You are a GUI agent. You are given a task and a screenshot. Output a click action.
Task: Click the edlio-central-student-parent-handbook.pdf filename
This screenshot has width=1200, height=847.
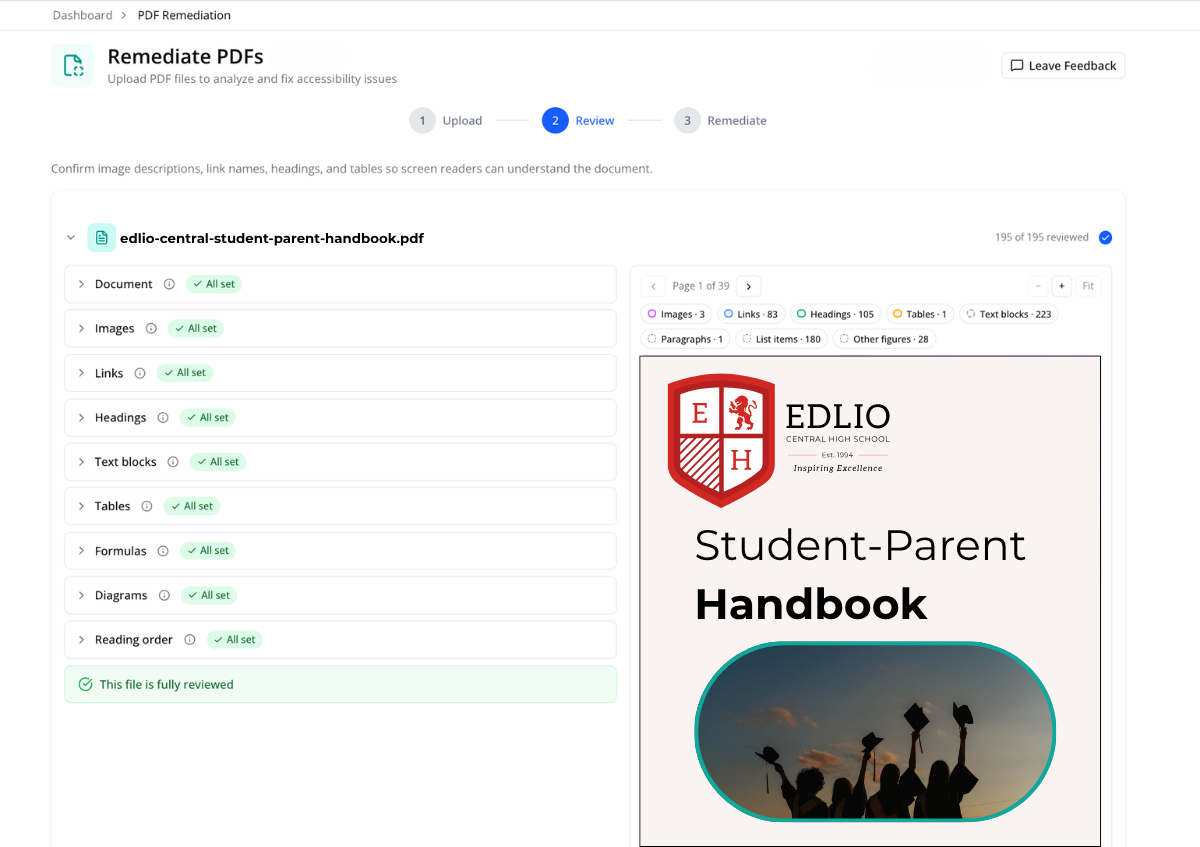click(272, 239)
